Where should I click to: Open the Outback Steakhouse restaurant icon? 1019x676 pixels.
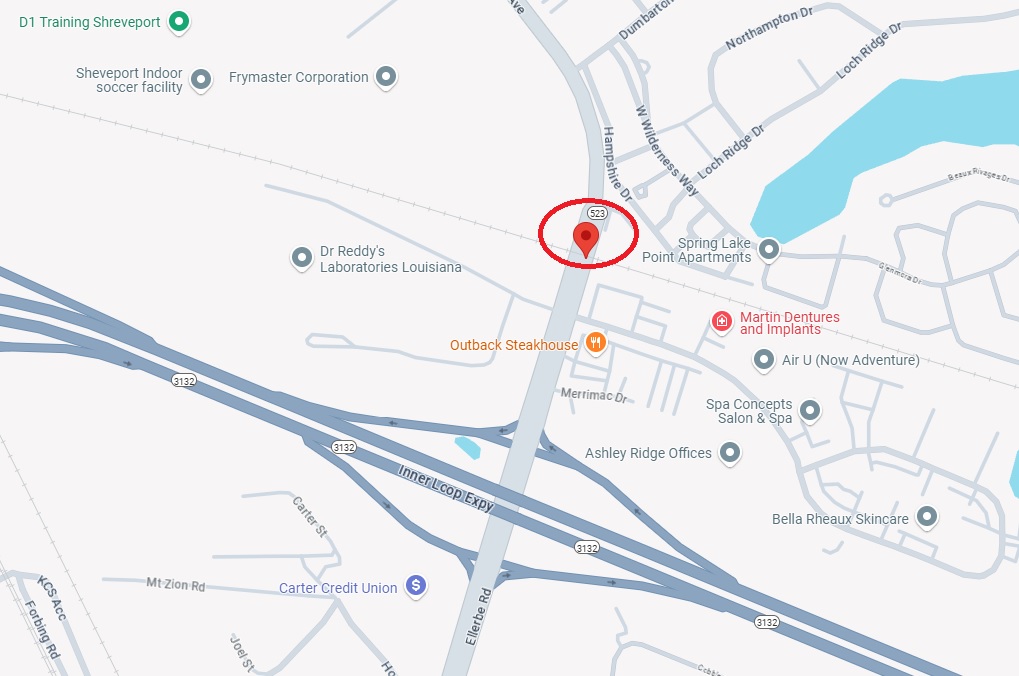[x=595, y=343]
